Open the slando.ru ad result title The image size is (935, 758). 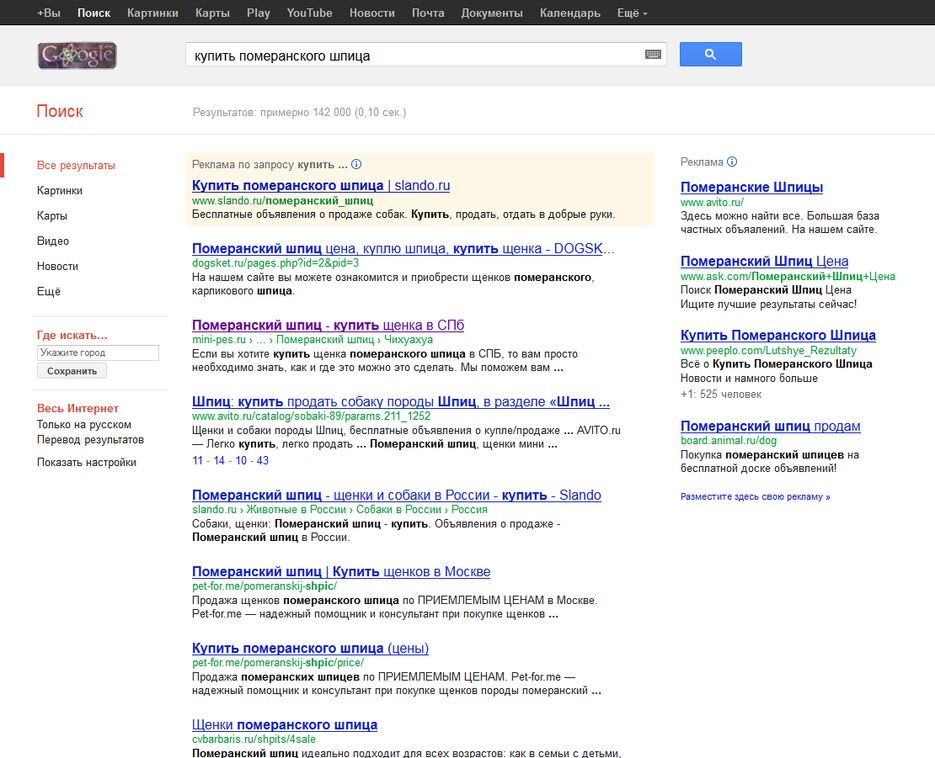321,186
